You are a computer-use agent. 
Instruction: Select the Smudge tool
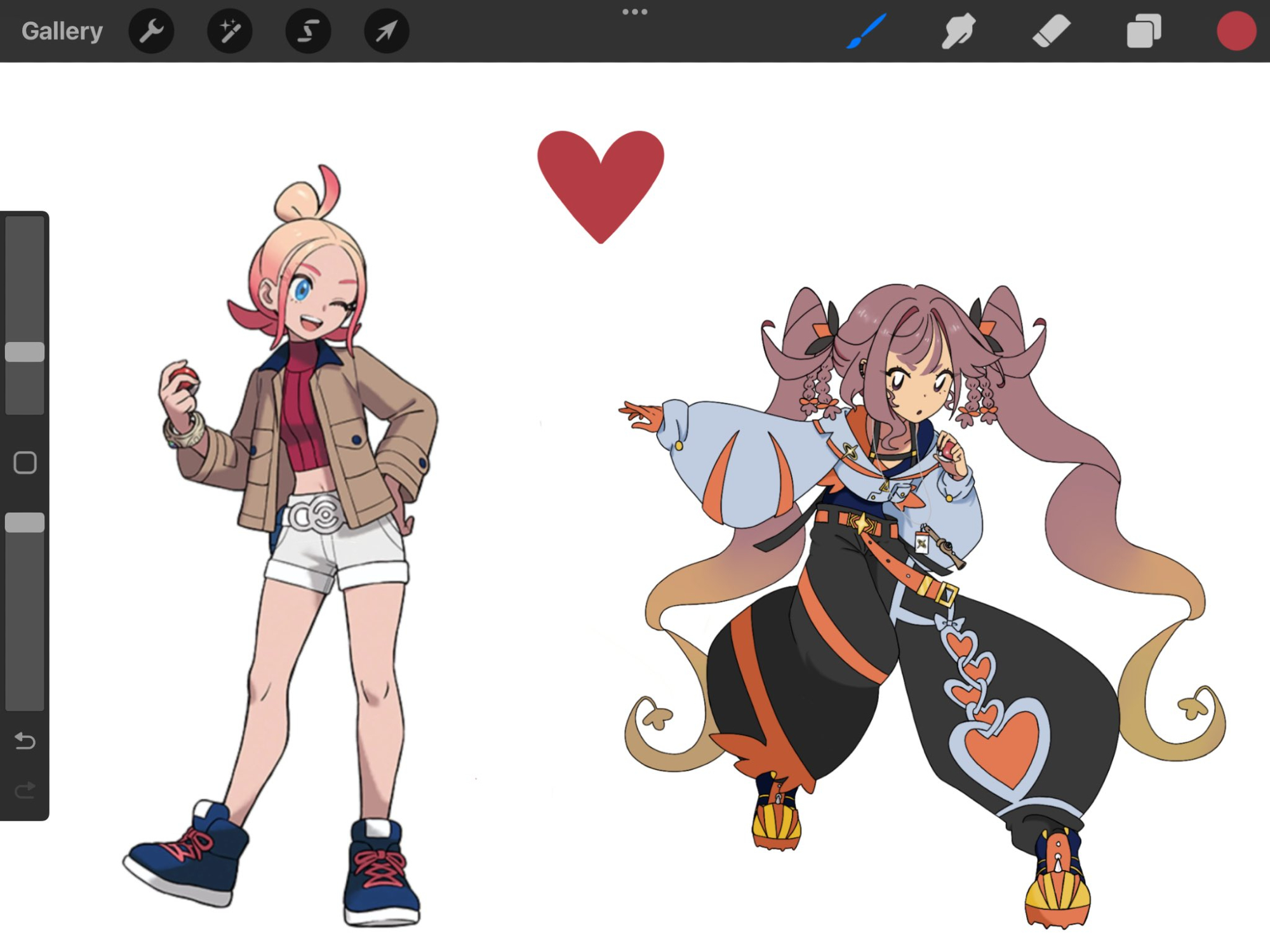(x=958, y=31)
